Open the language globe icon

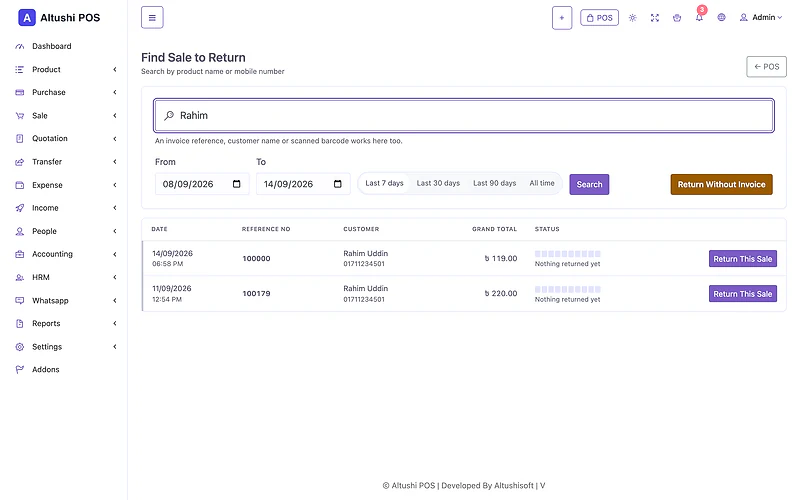click(721, 17)
